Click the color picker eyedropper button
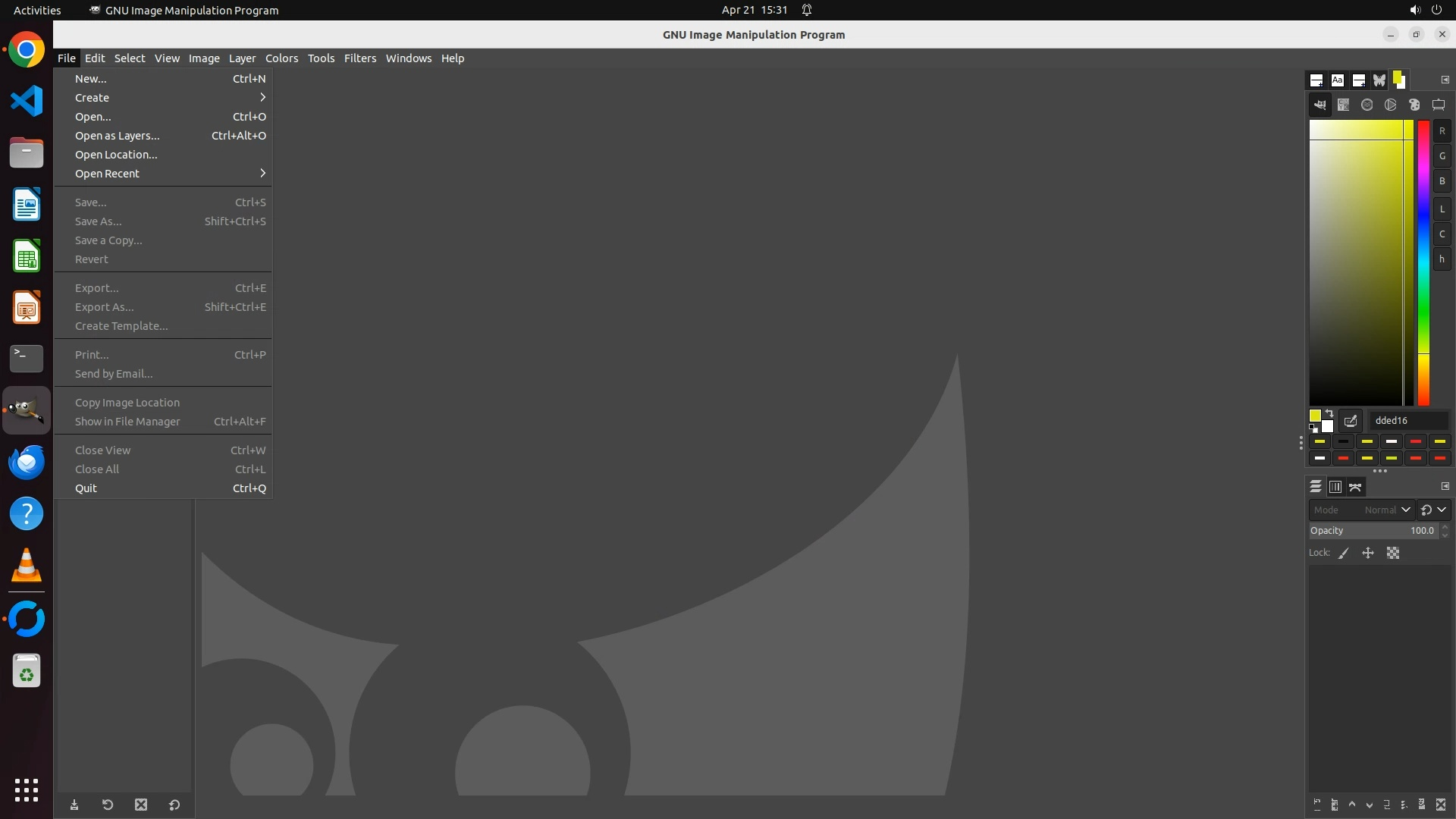This screenshot has width=1456, height=819. 1351,421
